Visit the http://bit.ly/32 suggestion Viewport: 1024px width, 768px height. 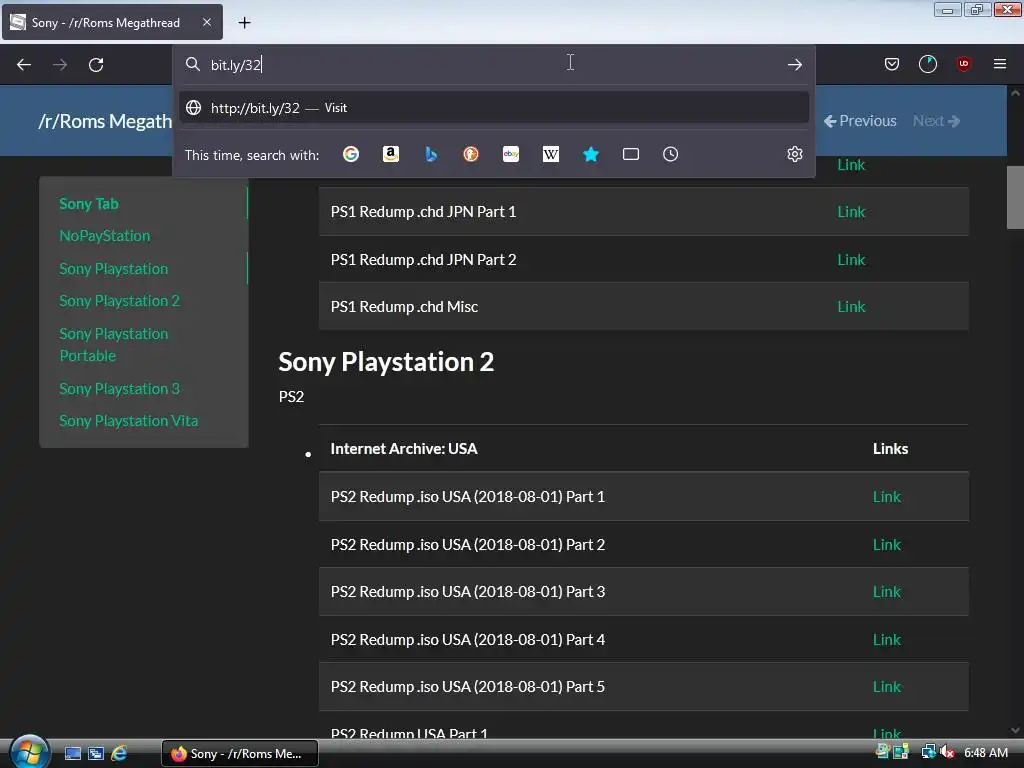pyautogui.click(x=494, y=108)
